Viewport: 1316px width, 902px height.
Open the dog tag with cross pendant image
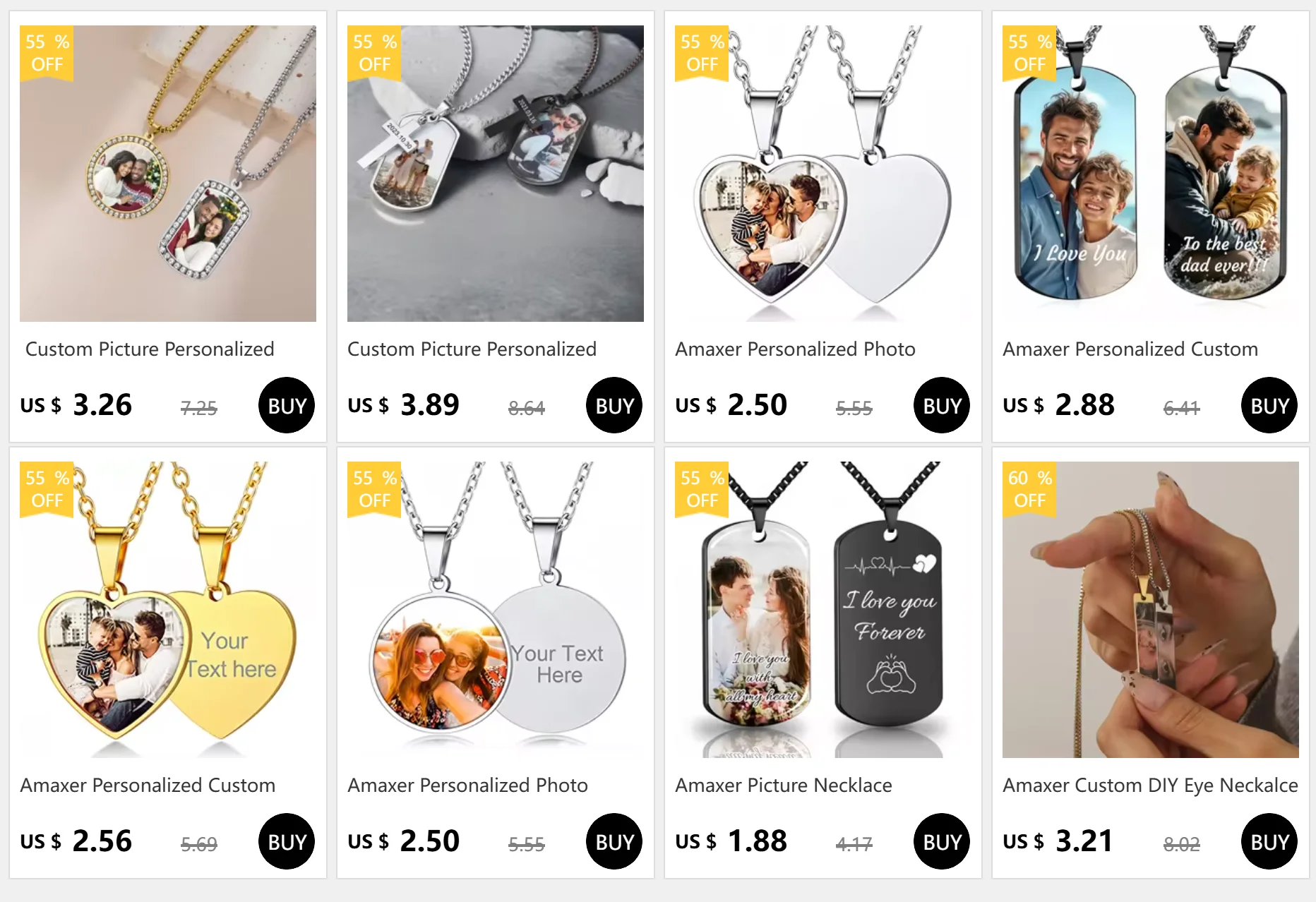point(496,174)
